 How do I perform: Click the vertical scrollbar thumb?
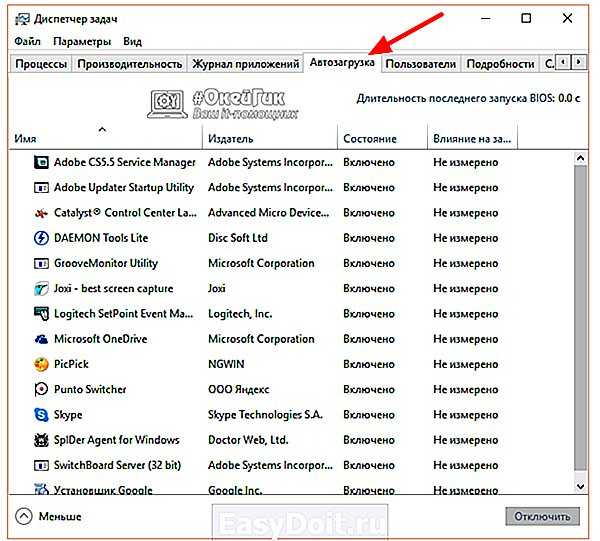[x=580, y=318]
